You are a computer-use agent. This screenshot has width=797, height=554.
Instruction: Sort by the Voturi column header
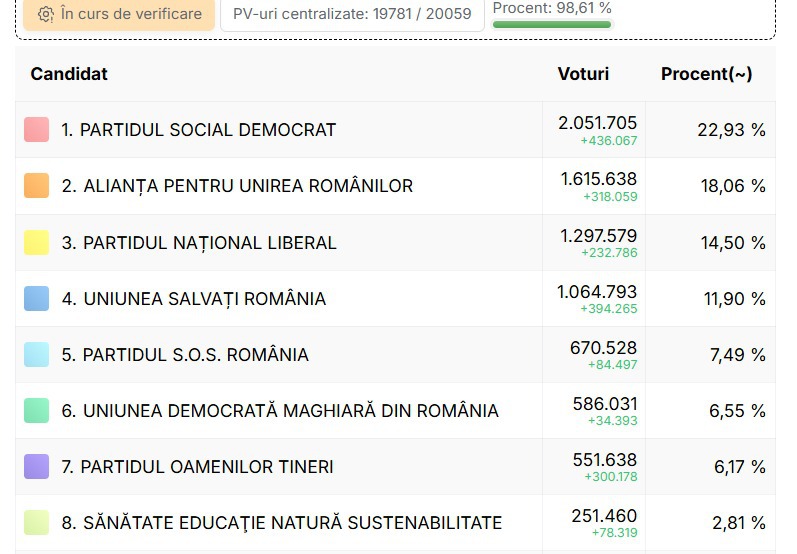point(583,74)
